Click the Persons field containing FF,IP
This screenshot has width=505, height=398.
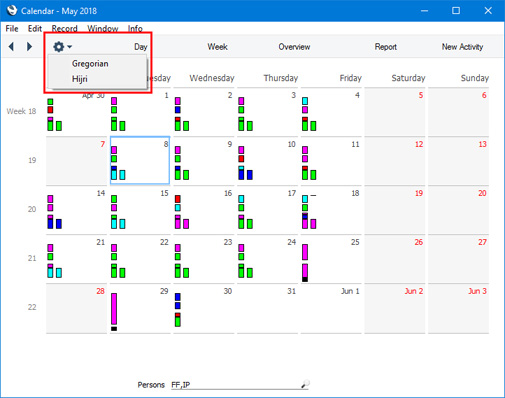tap(235, 385)
